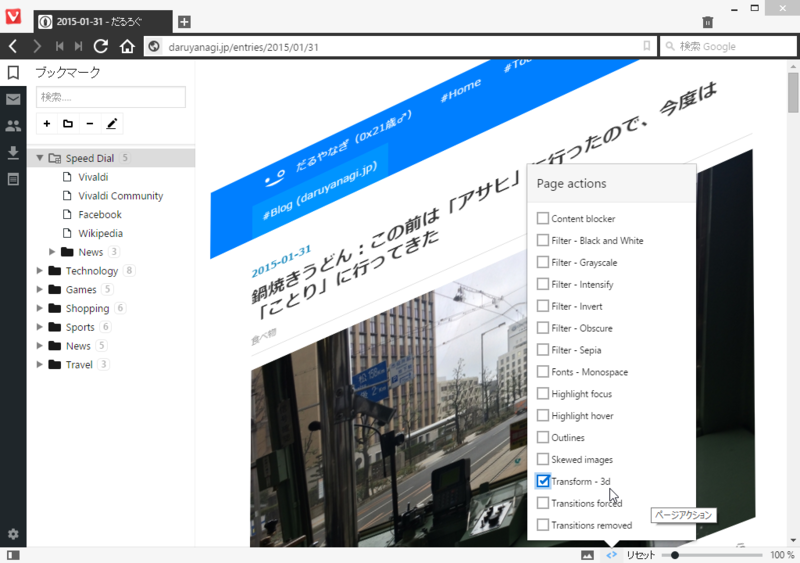Viewport: 800px width, 563px height.
Task: Enable Filter - Sepia
Action: [x=543, y=350]
